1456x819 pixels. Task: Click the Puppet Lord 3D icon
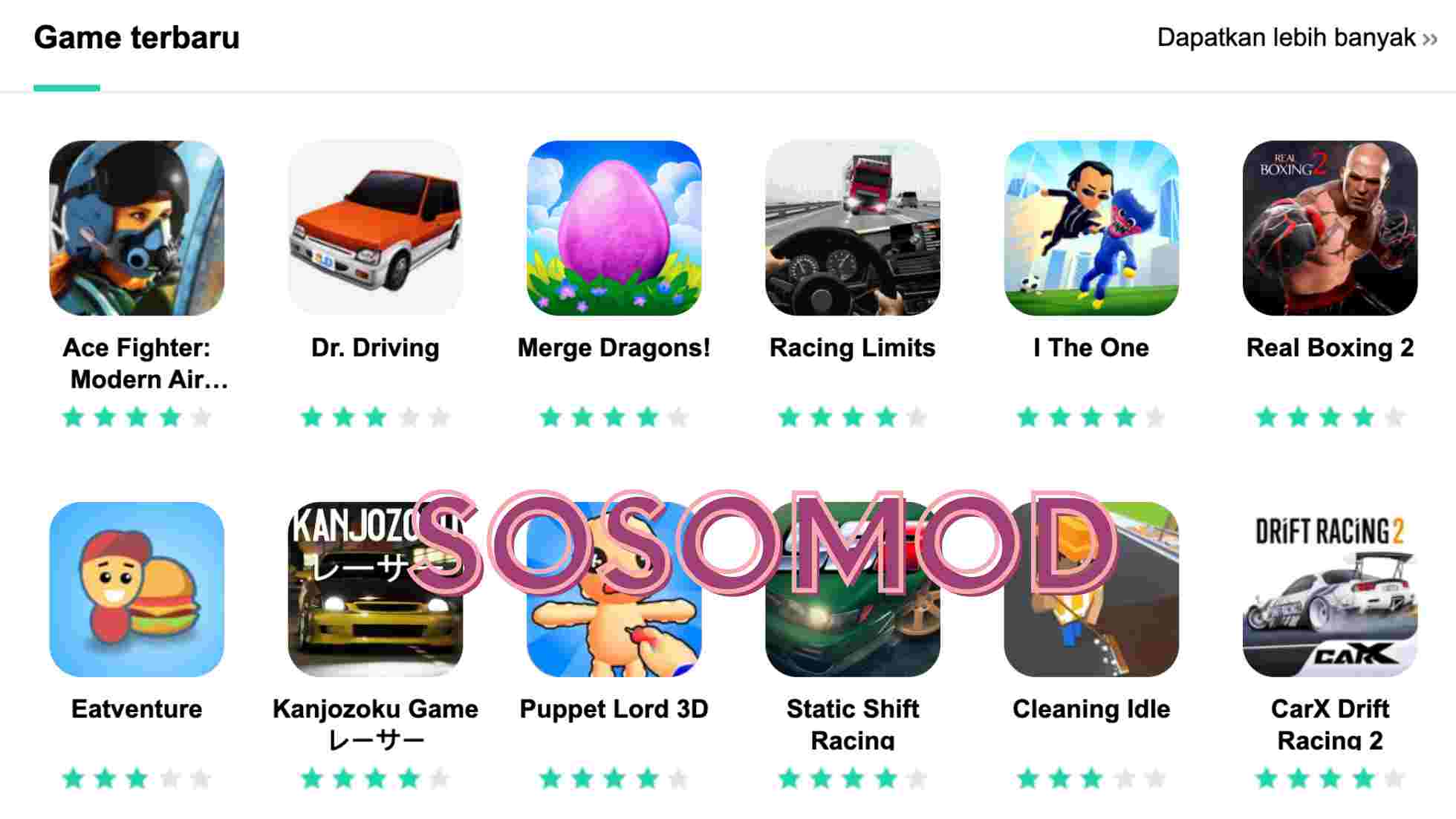click(x=614, y=590)
